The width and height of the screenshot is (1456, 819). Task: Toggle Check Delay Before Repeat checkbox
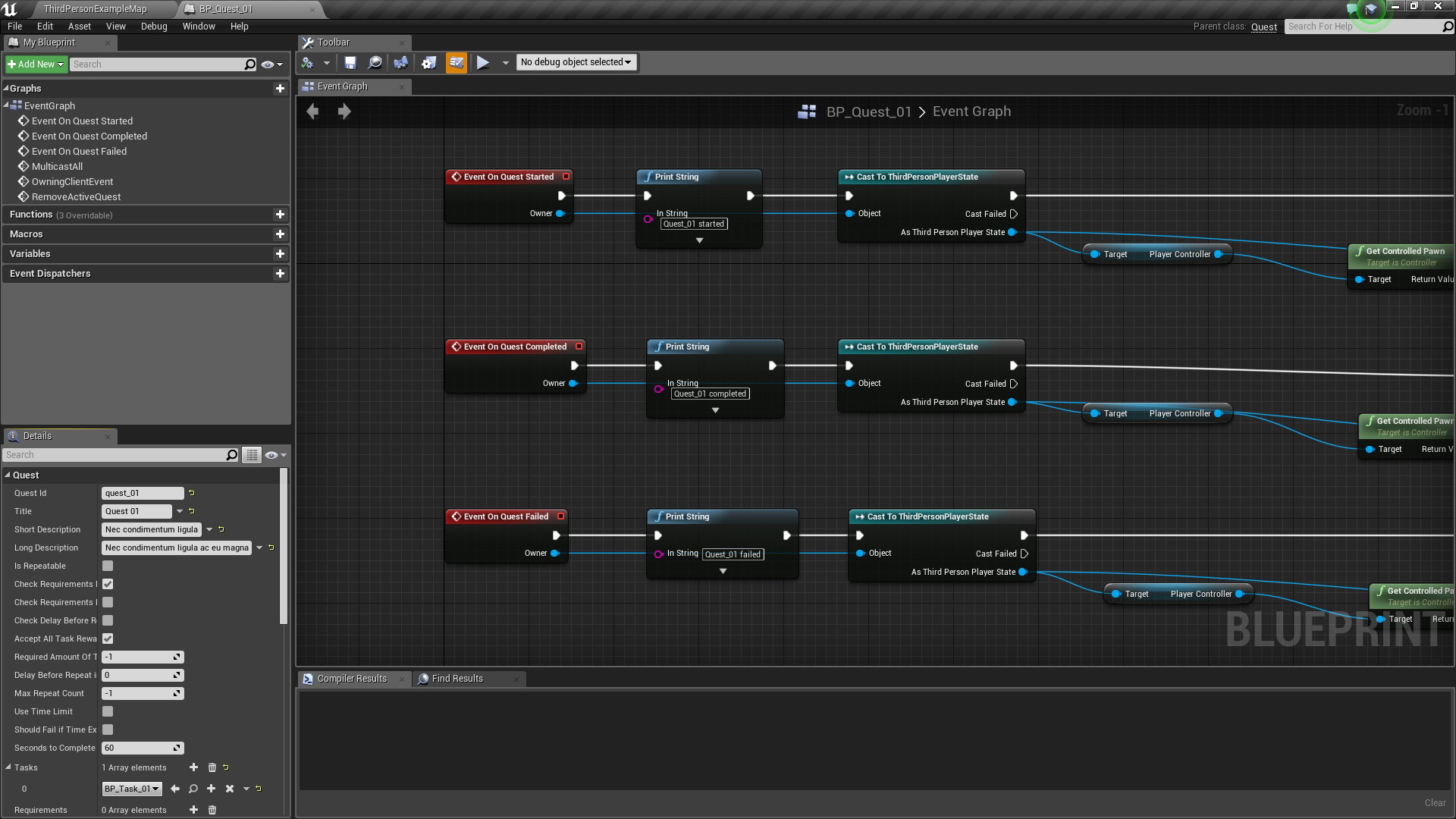(x=108, y=620)
